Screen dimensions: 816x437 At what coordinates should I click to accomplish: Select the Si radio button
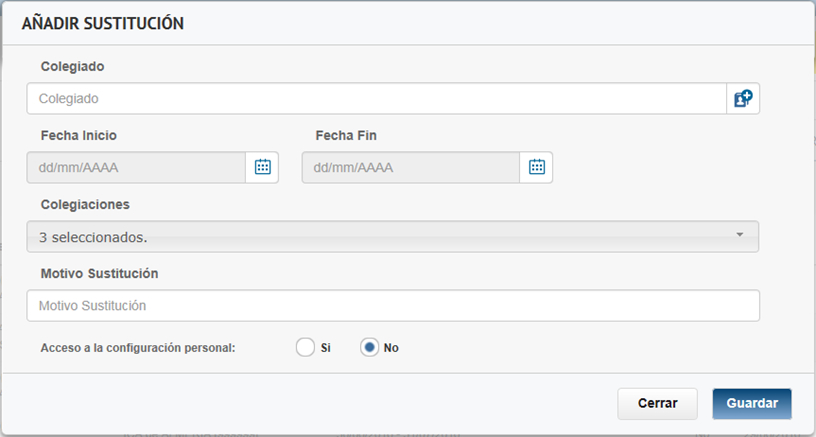[x=306, y=348]
